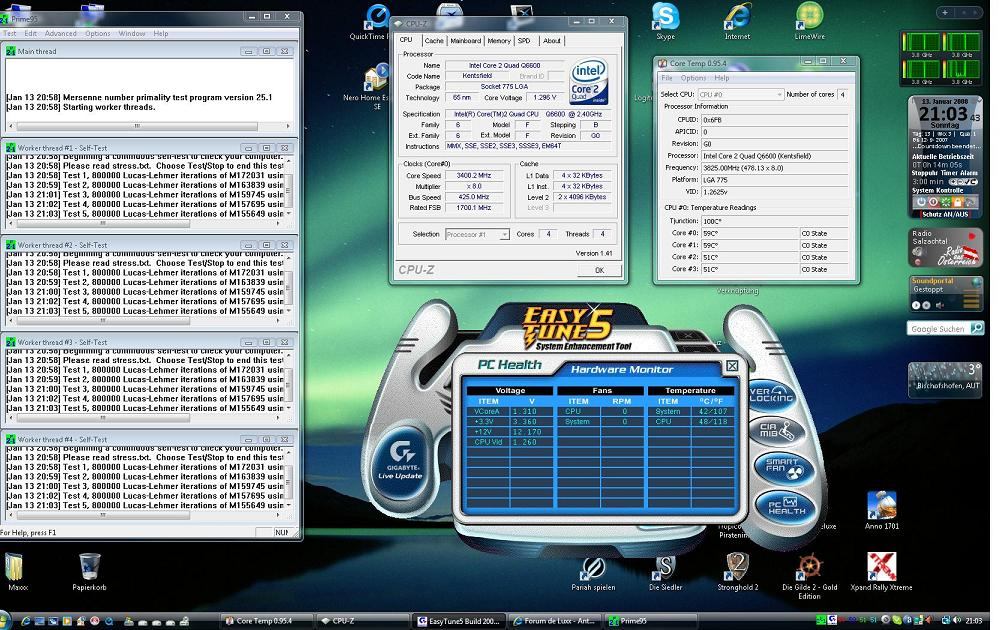This screenshot has height=630, width=1008.
Task: Open the QuickTime Player desktop icon
Action: tap(375, 21)
